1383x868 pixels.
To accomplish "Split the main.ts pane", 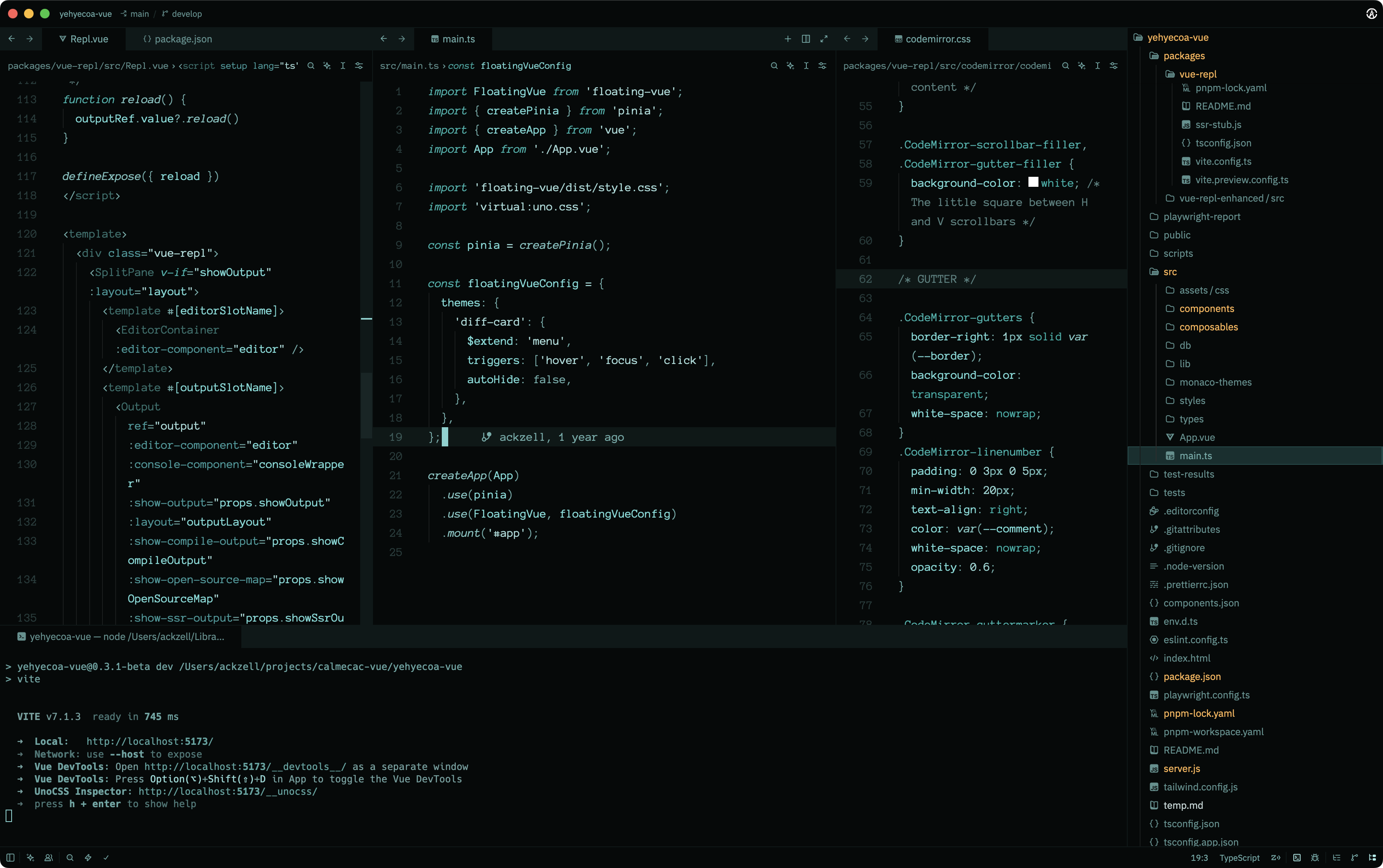I will pos(806,38).
